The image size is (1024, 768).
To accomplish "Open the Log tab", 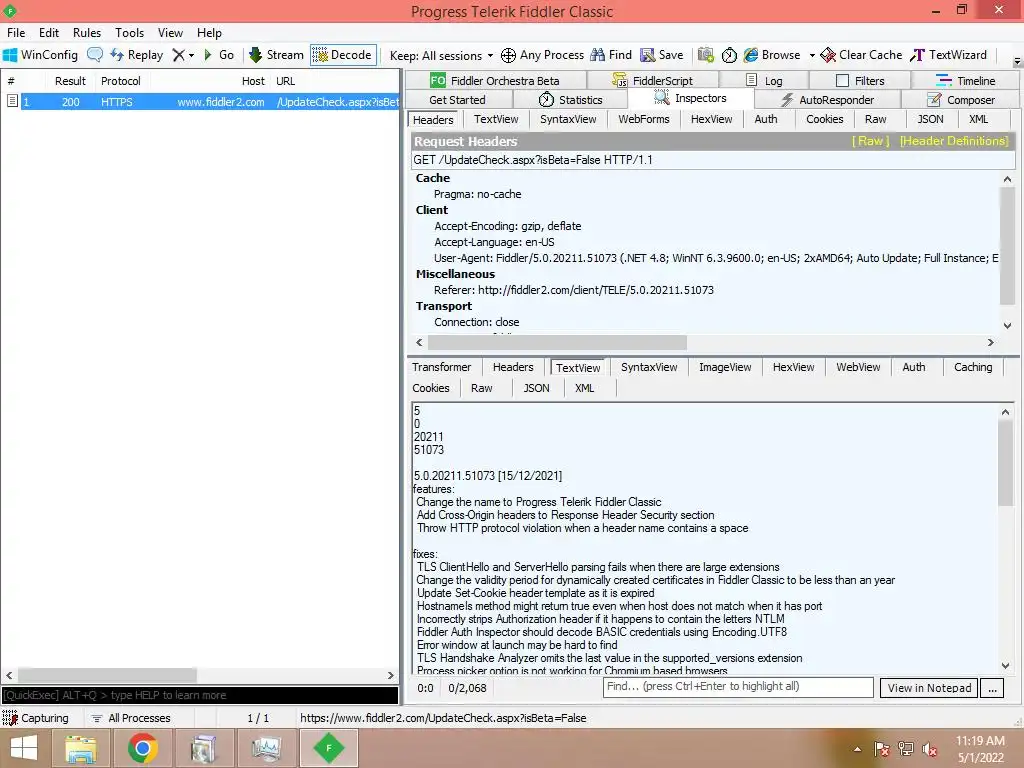I will (763, 80).
